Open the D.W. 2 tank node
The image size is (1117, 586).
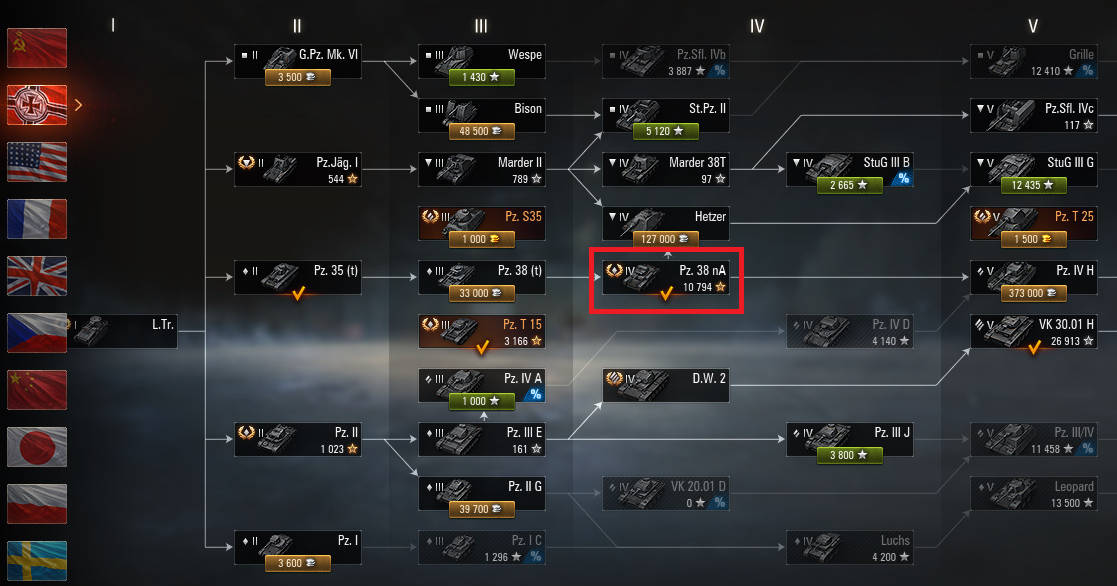pos(666,386)
